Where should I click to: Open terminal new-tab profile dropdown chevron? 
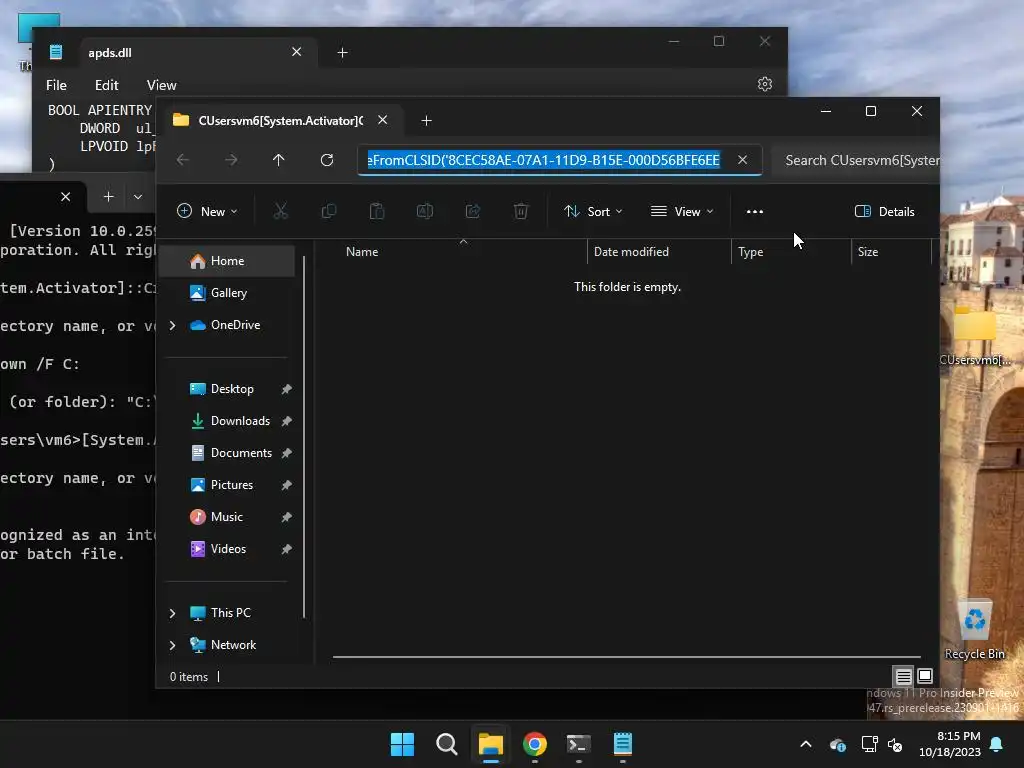138,197
